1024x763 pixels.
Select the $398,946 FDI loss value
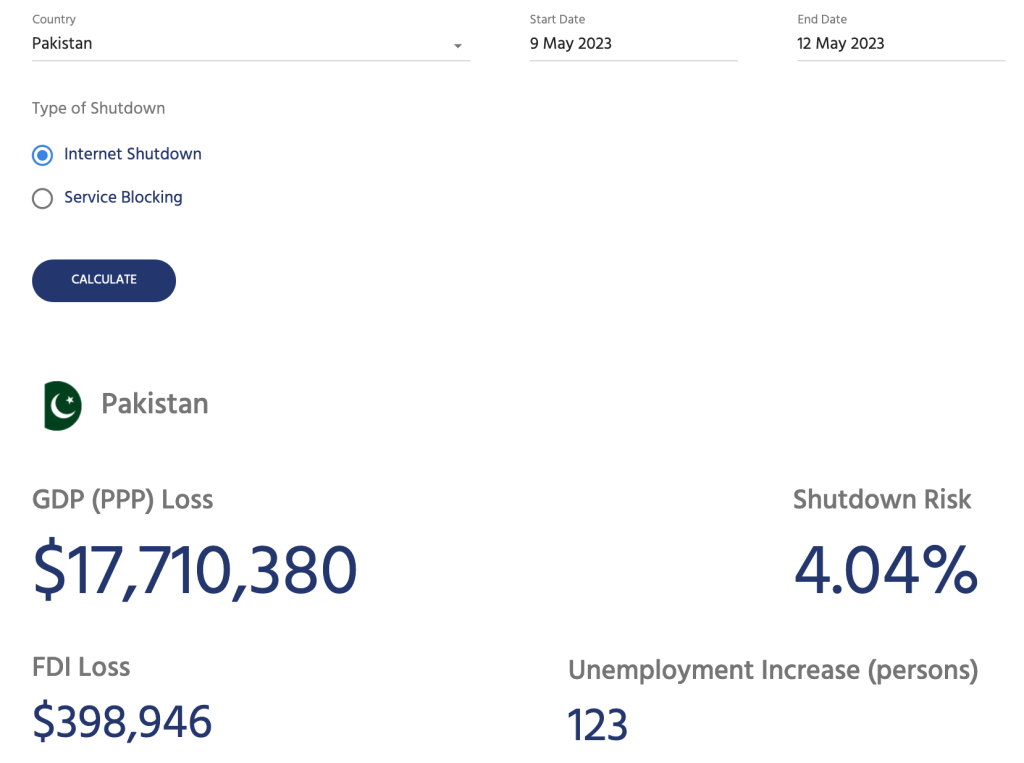[122, 722]
